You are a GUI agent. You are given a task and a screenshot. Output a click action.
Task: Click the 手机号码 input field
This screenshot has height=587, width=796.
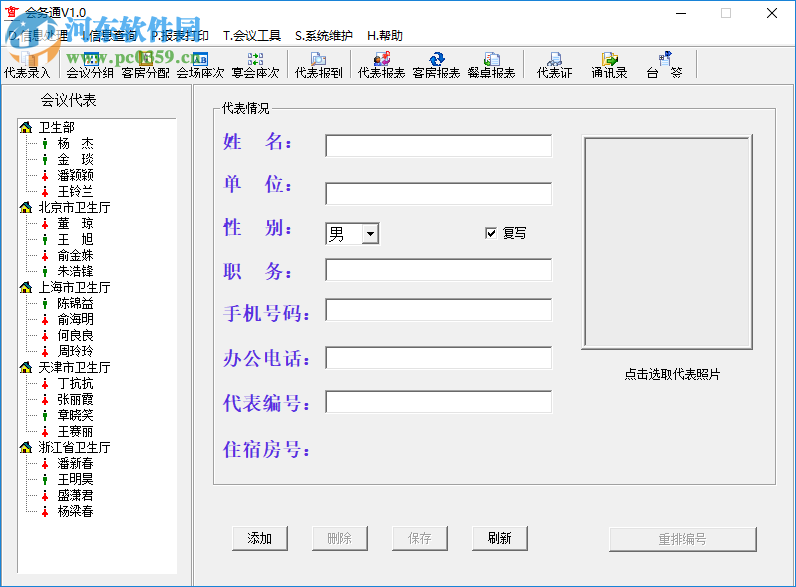click(439, 310)
